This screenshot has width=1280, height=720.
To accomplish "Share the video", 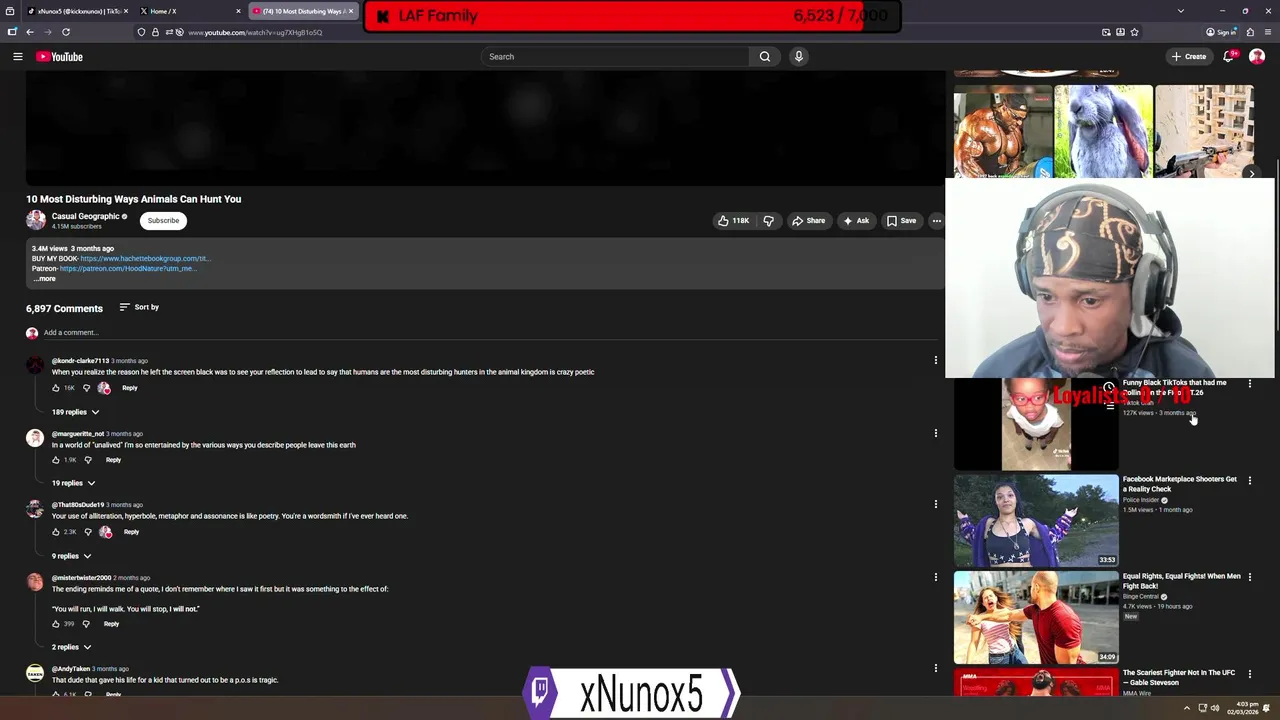I will tap(808, 221).
